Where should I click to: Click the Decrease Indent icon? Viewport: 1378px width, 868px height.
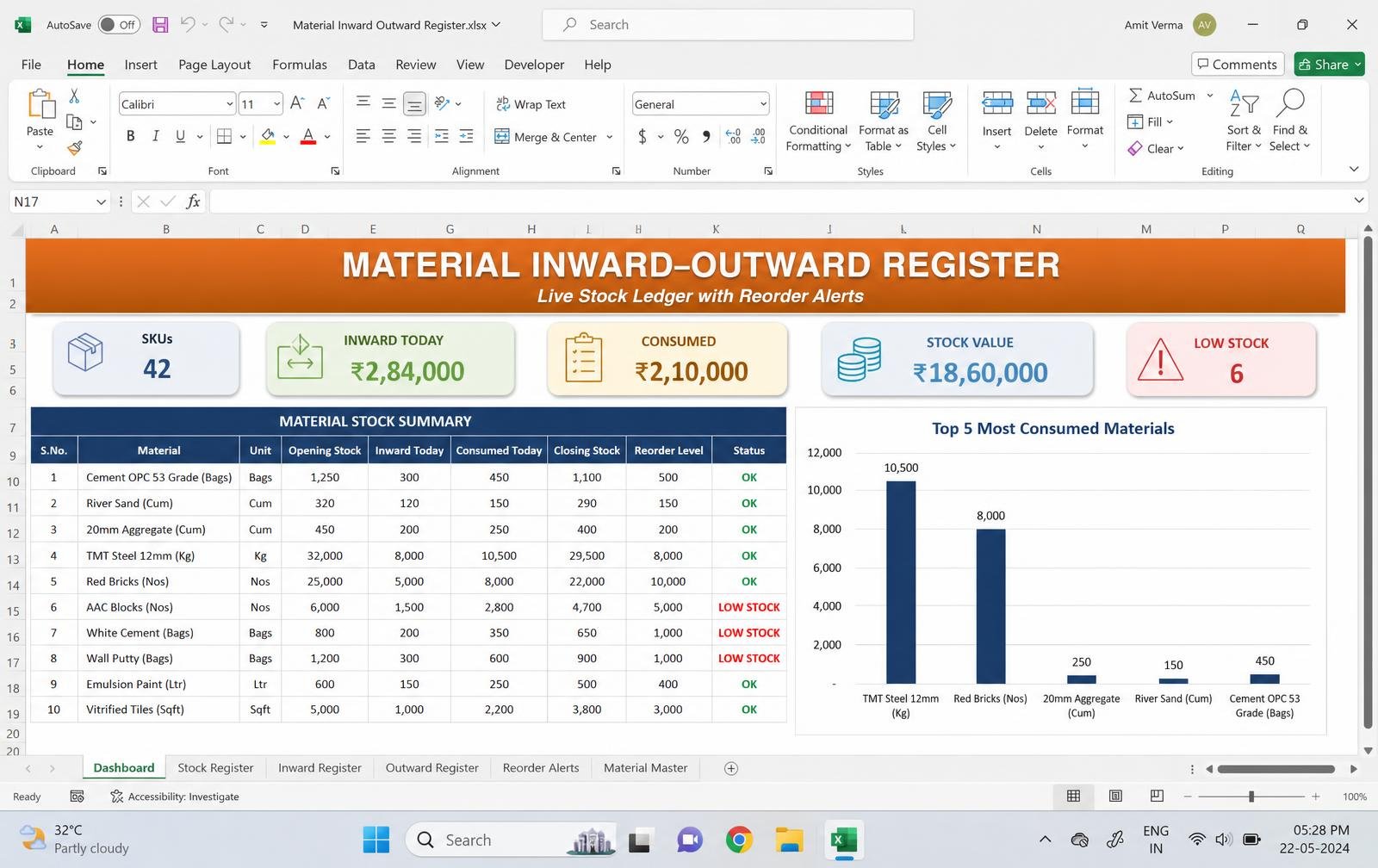click(x=442, y=136)
